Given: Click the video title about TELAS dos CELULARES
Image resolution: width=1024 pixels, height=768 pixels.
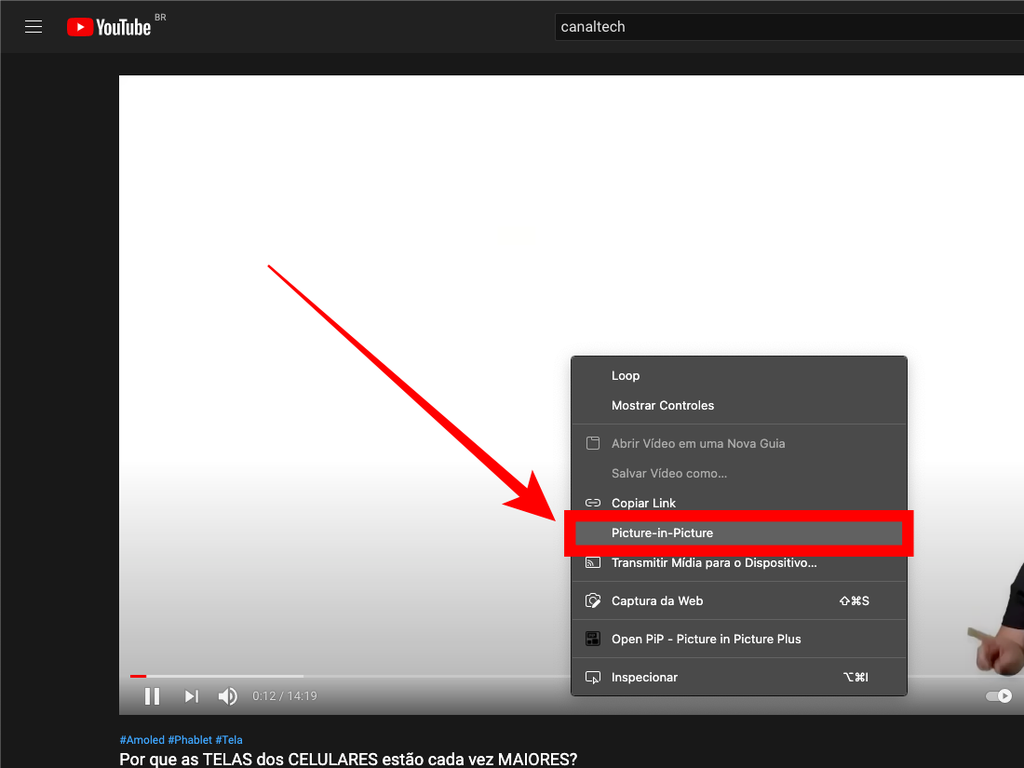Looking at the screenshot, I should coord(348,759).
